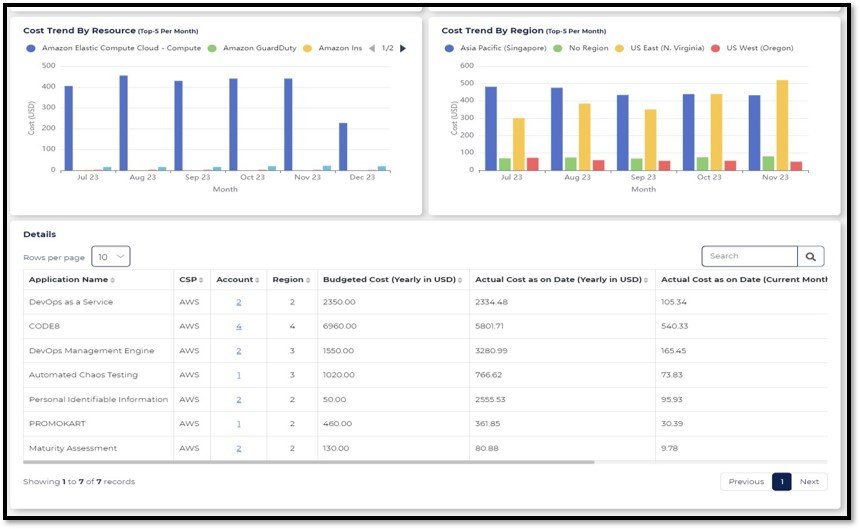
Task: Sort table by Application Name
Action: click(70, 280)
